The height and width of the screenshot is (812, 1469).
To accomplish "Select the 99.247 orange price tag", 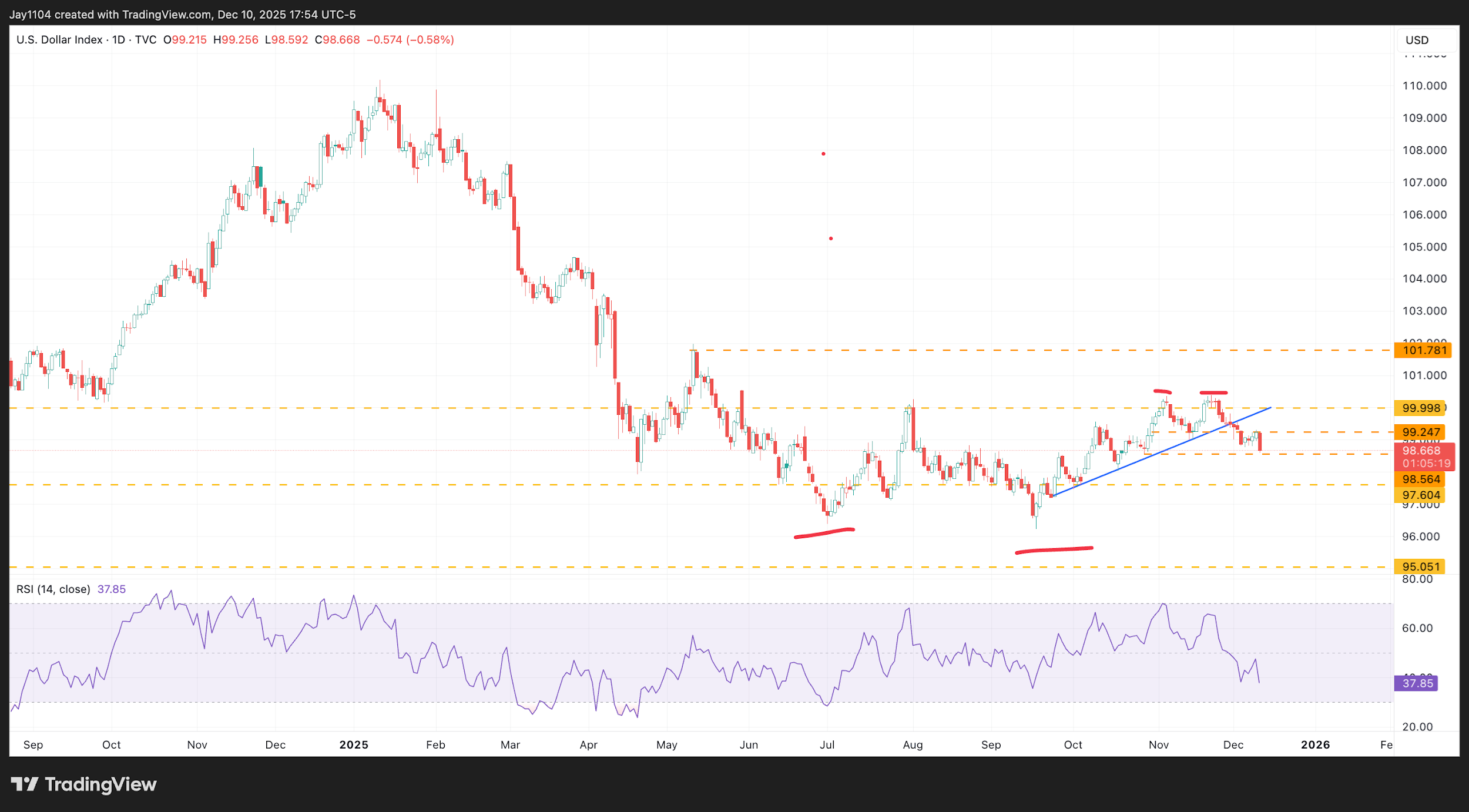I will [x=1421, y=432].
